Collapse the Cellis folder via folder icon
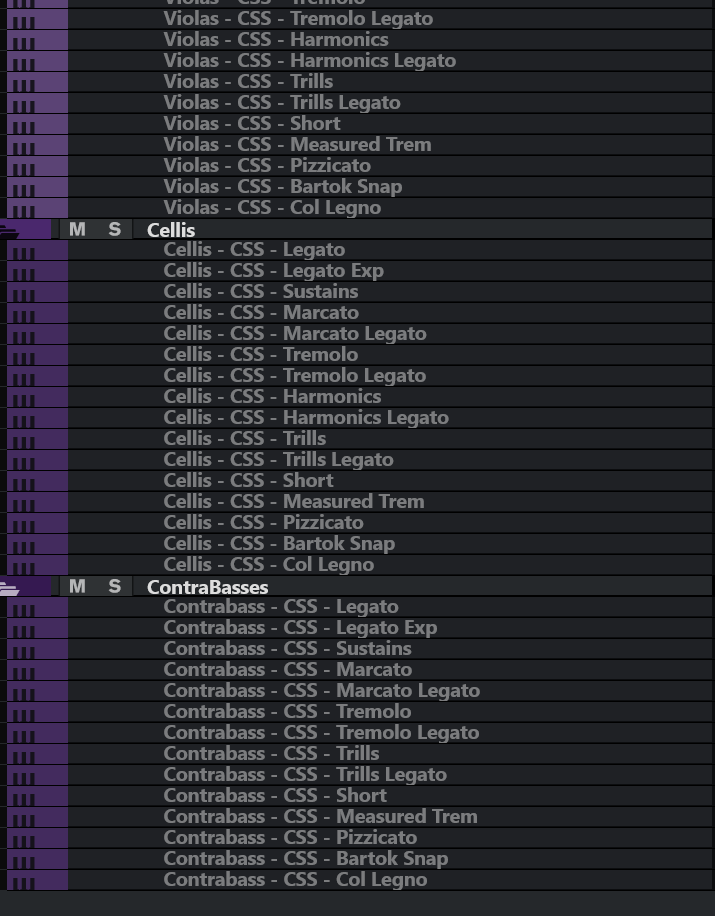This screenshot has width=715, height=916. (x=9, y=231)
